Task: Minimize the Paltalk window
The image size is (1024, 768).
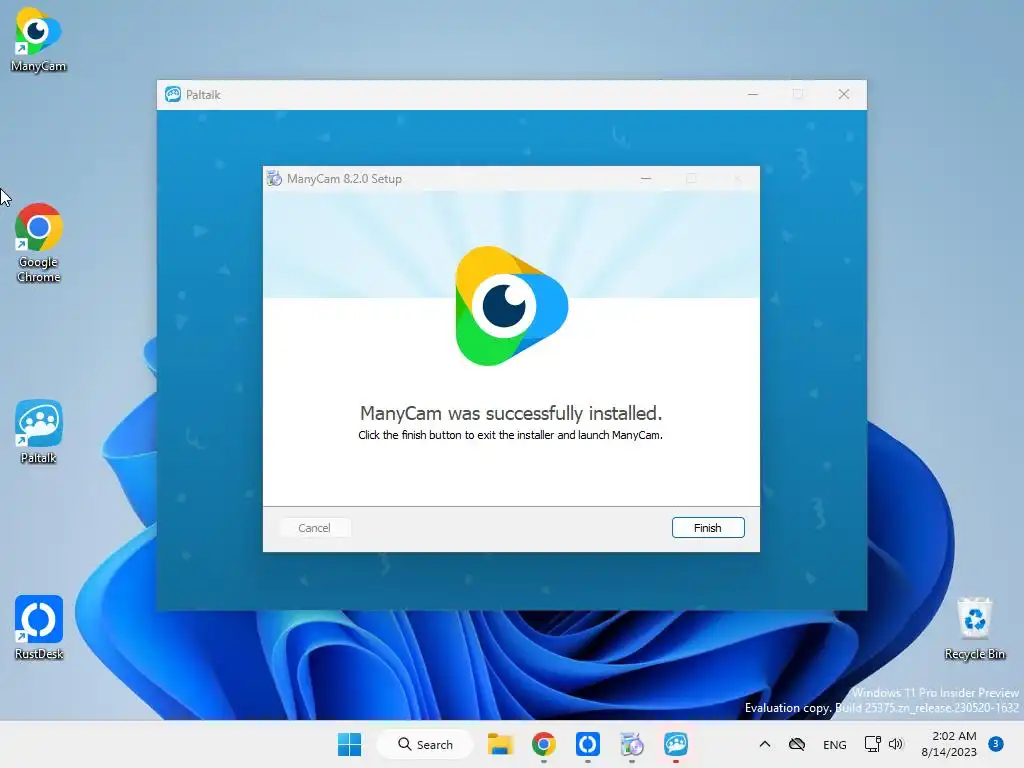Action: pos(753,95)
